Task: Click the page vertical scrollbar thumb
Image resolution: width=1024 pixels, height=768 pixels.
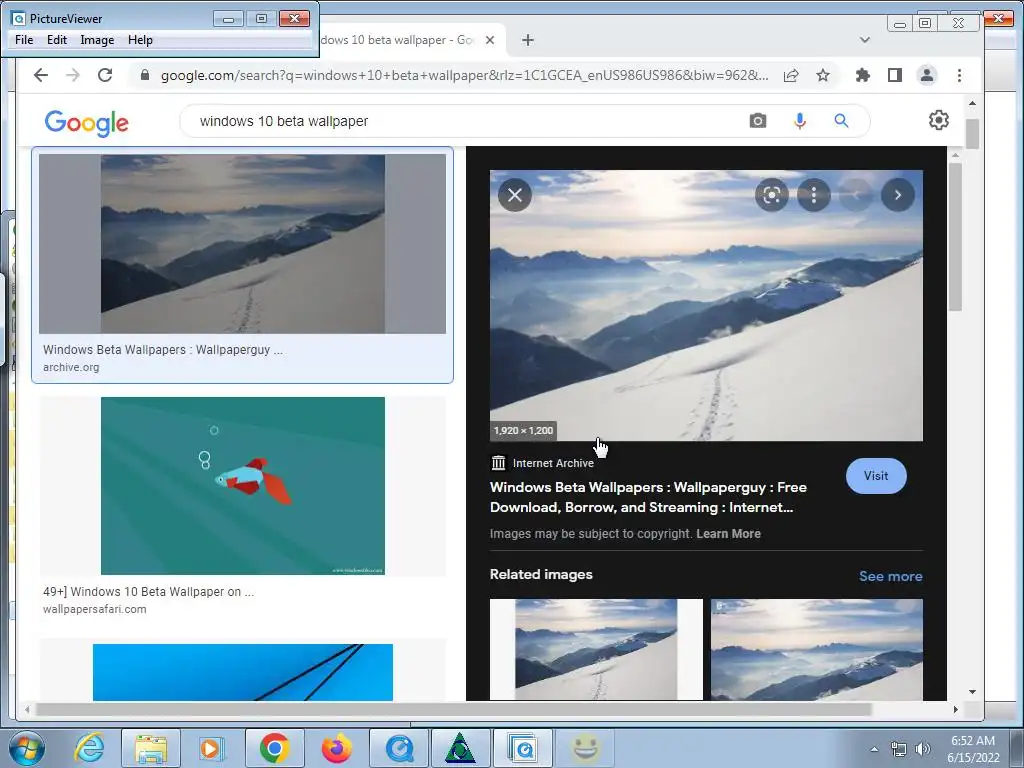Action: click(972, 133)
